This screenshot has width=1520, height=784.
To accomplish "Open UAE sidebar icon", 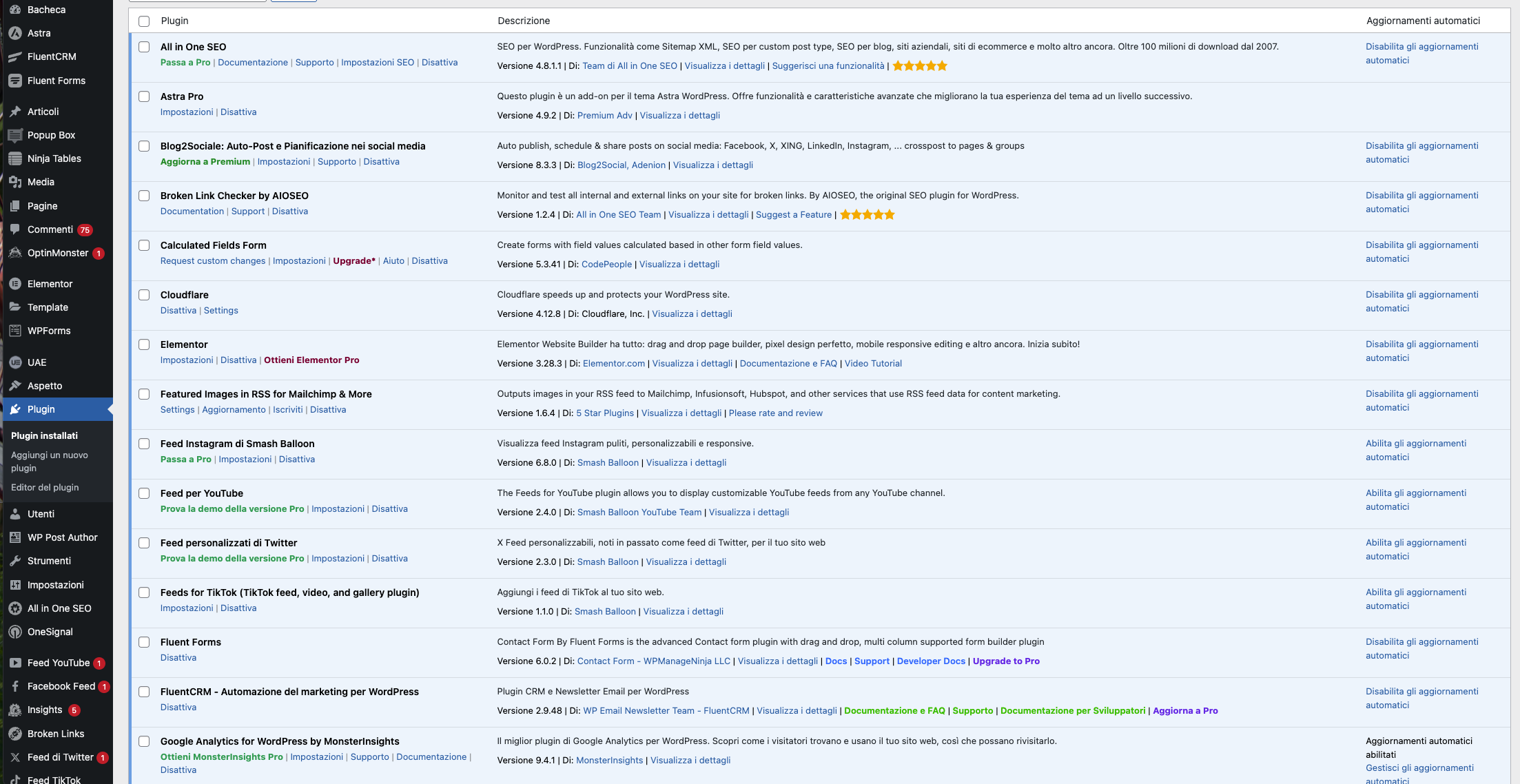I will pyautogui.click(x=15, y=362).
